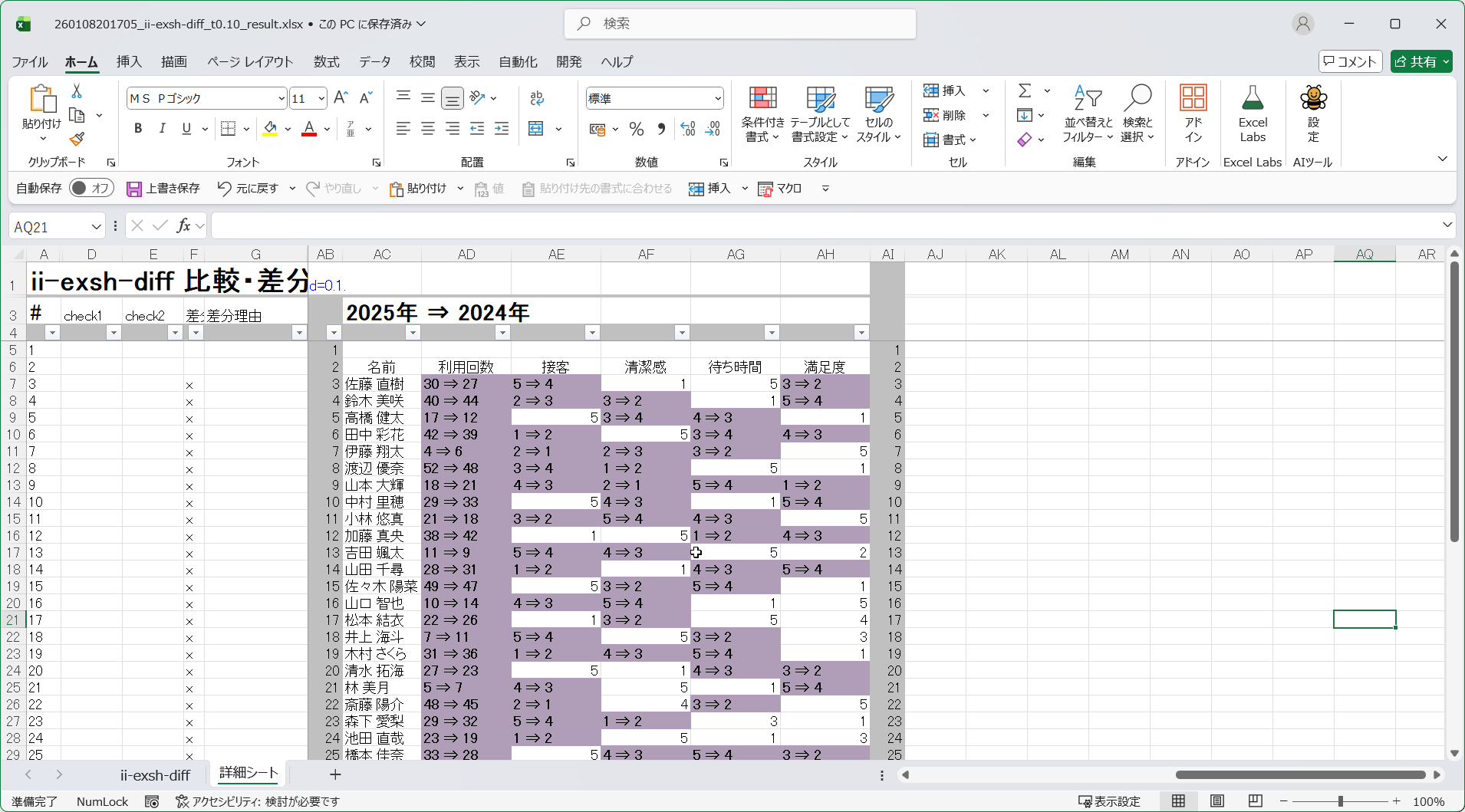Click the horizontal scrollbar thumb
The width and height of the screenshot is (1465, 812).
click(1301, 775)
